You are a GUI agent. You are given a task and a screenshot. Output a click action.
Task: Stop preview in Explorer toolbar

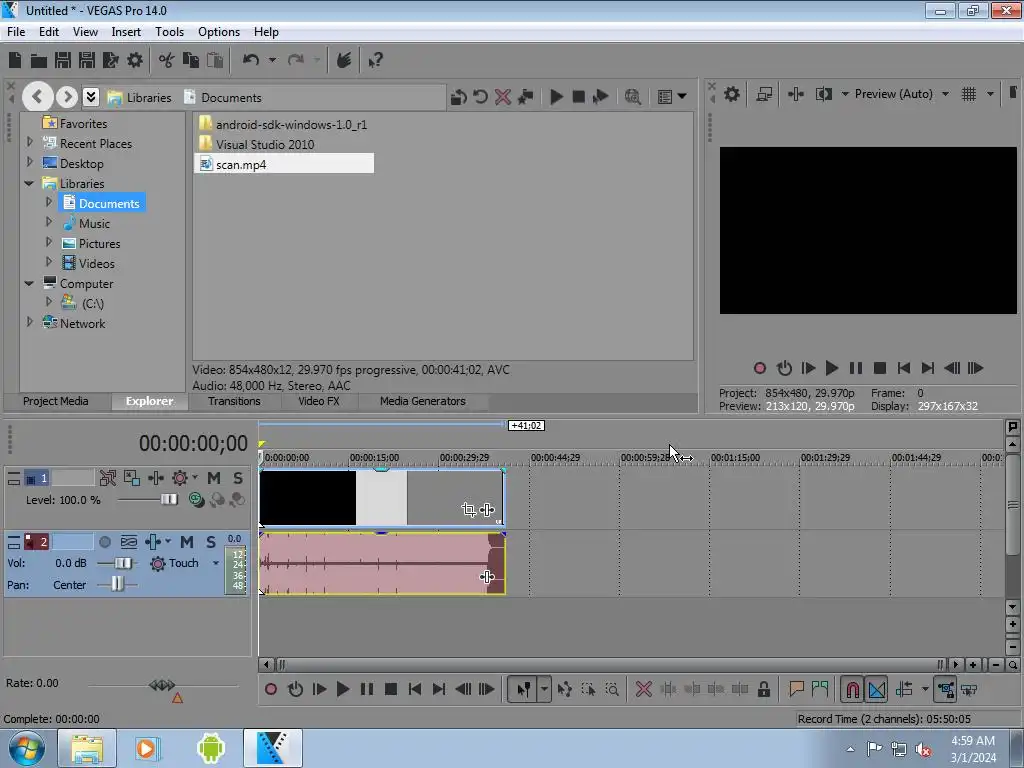tap(578, 97)
